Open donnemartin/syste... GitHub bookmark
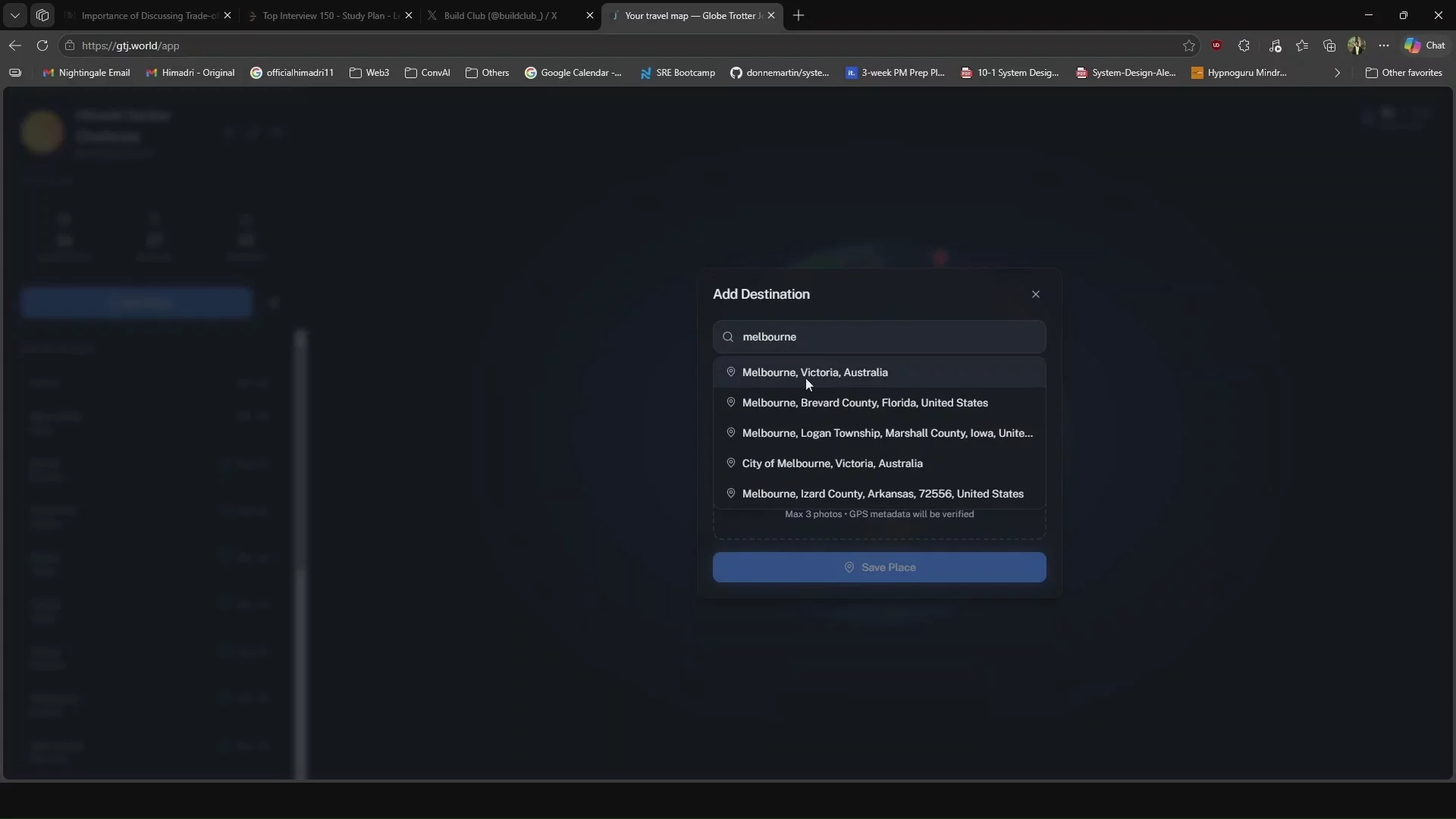The image size is (1456, 819). tap(780, 73)
